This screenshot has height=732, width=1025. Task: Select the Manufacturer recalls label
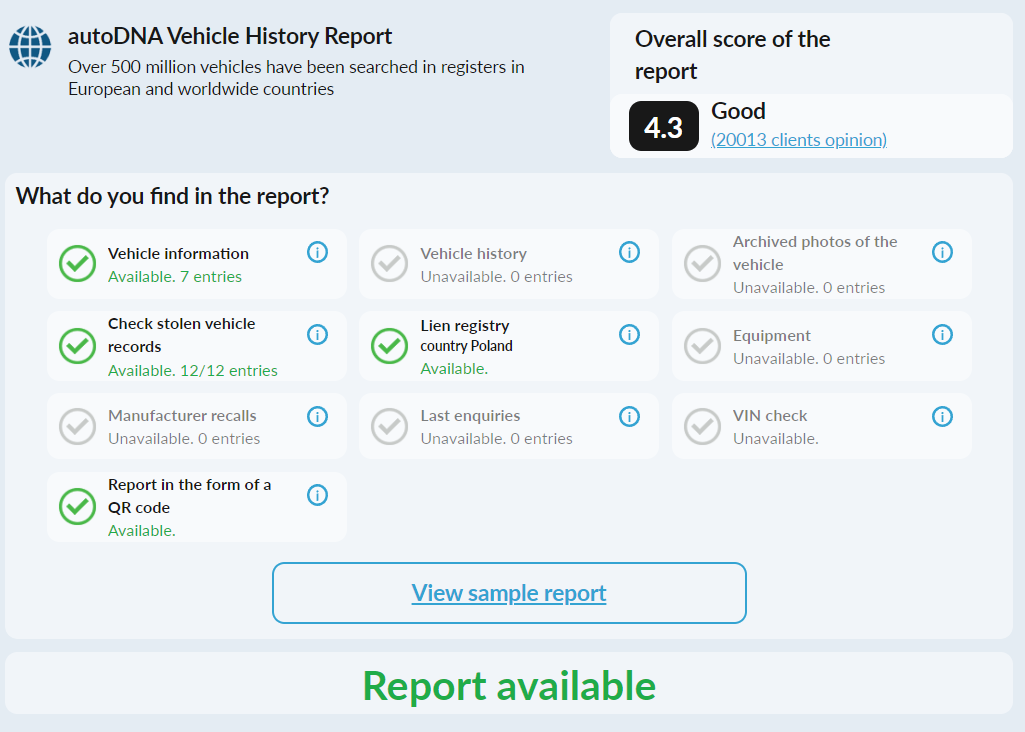pyautogui.click(x=182, y=416)
